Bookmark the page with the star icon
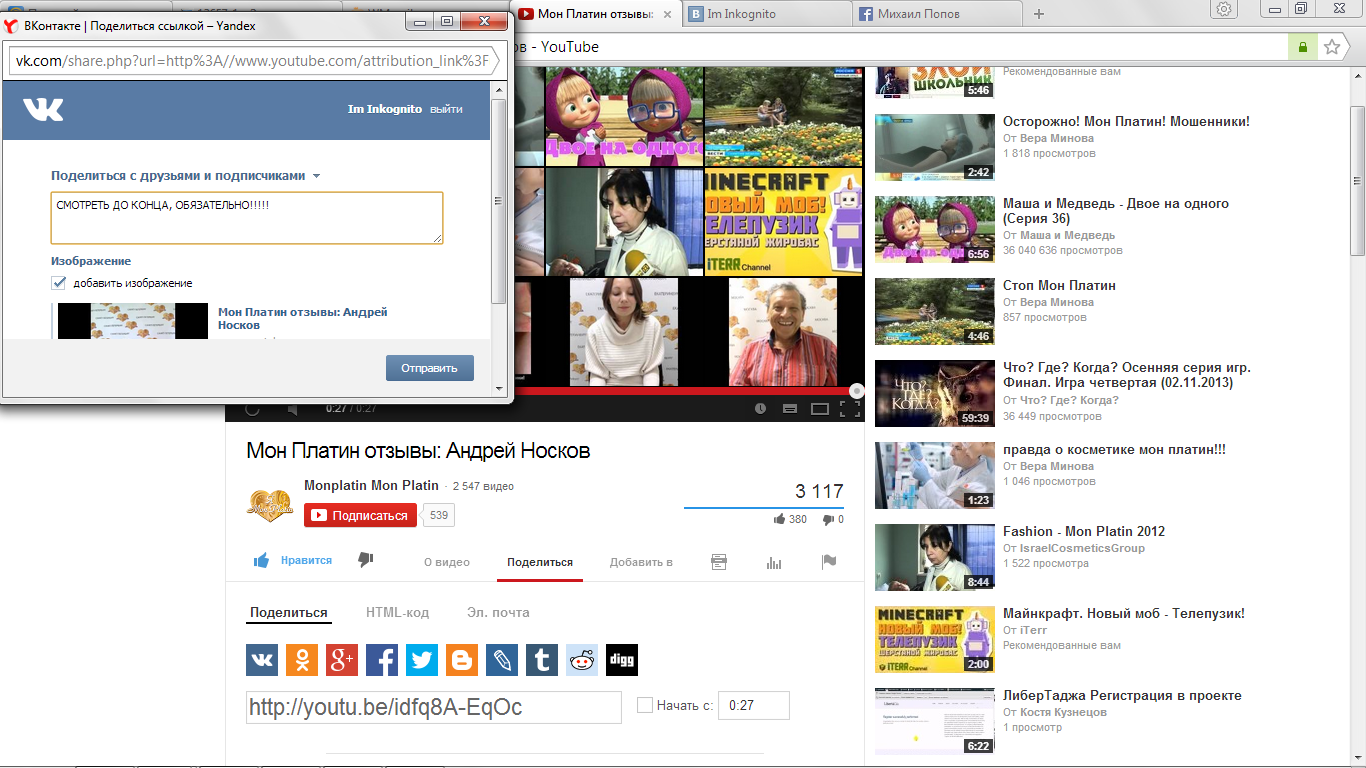 pos(1332,47)
